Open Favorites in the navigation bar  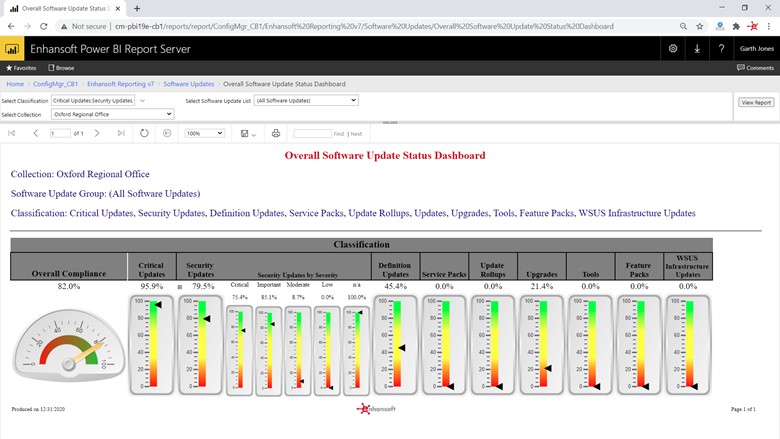coord(21,68)
